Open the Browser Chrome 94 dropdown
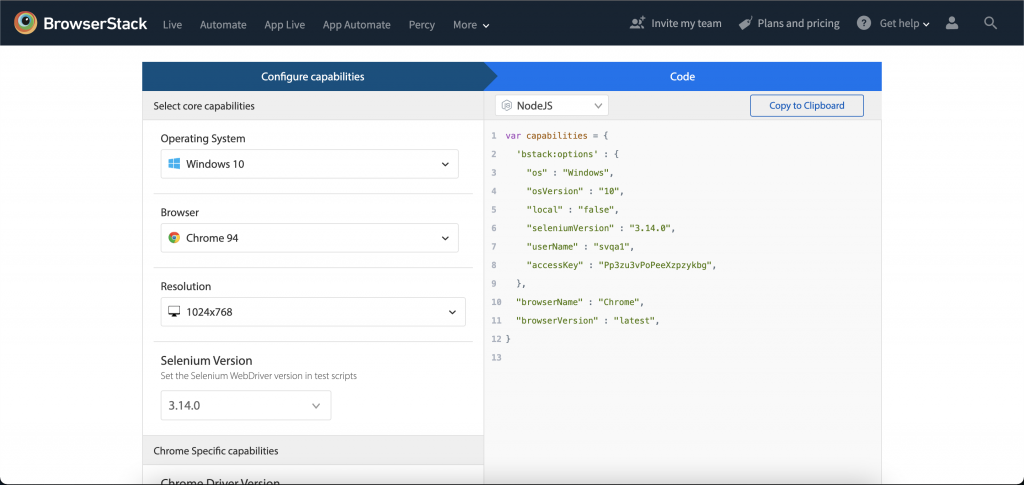The image size is (1024, 485). point(445,238)
